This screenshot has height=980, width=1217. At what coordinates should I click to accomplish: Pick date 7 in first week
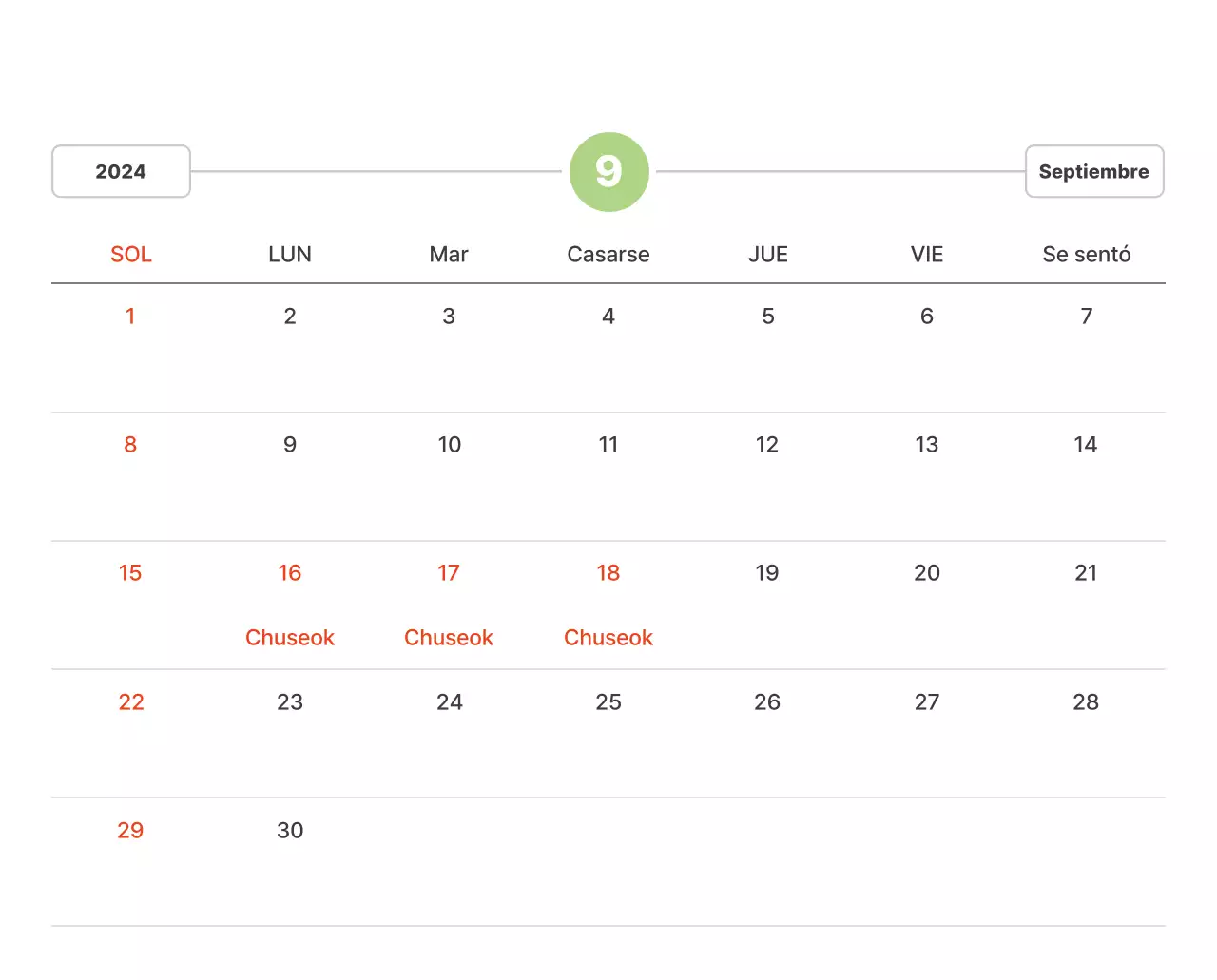[x=1086, y=317]
